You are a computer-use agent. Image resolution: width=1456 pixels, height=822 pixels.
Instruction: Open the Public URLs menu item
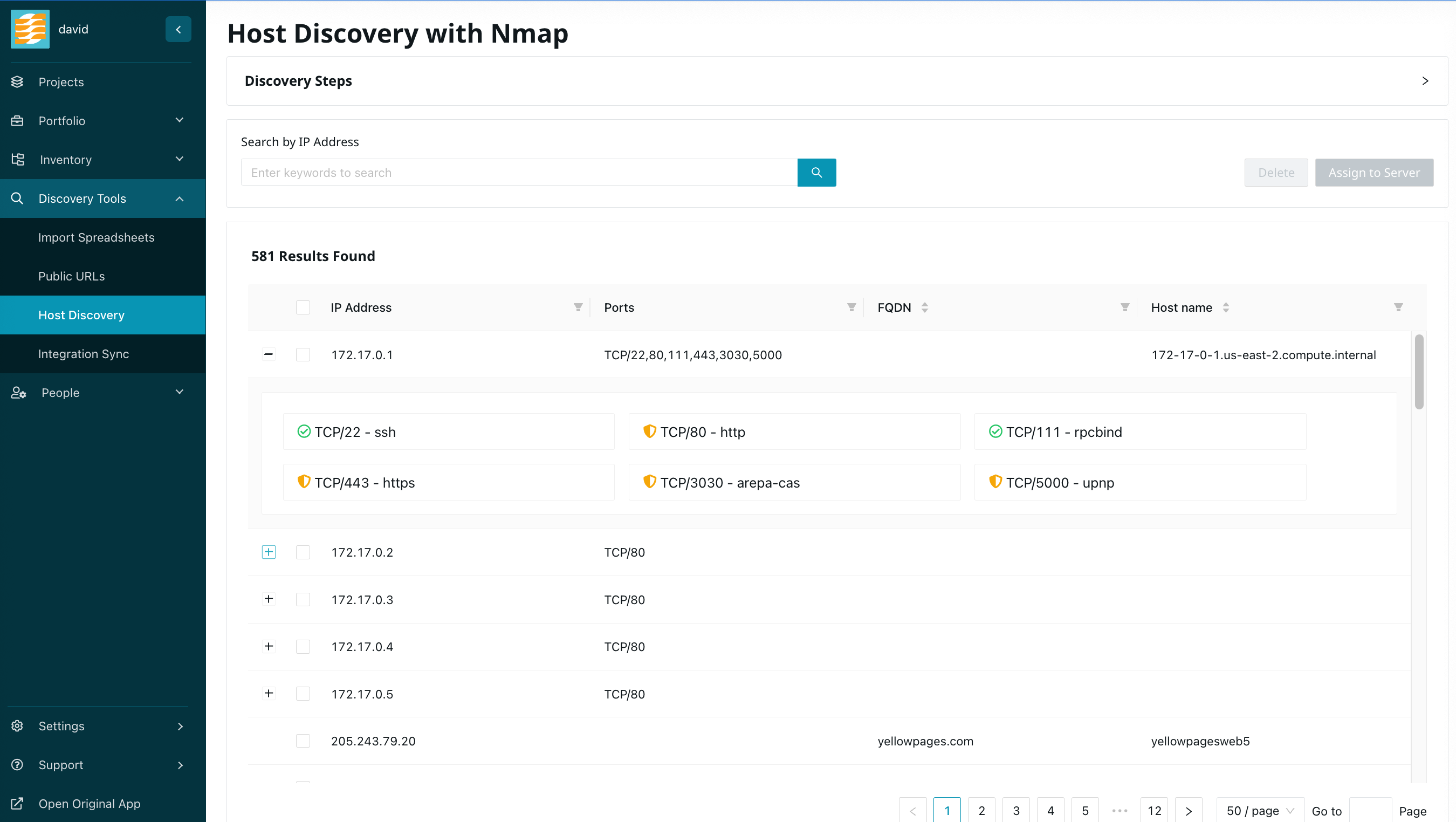coord(70,276)
